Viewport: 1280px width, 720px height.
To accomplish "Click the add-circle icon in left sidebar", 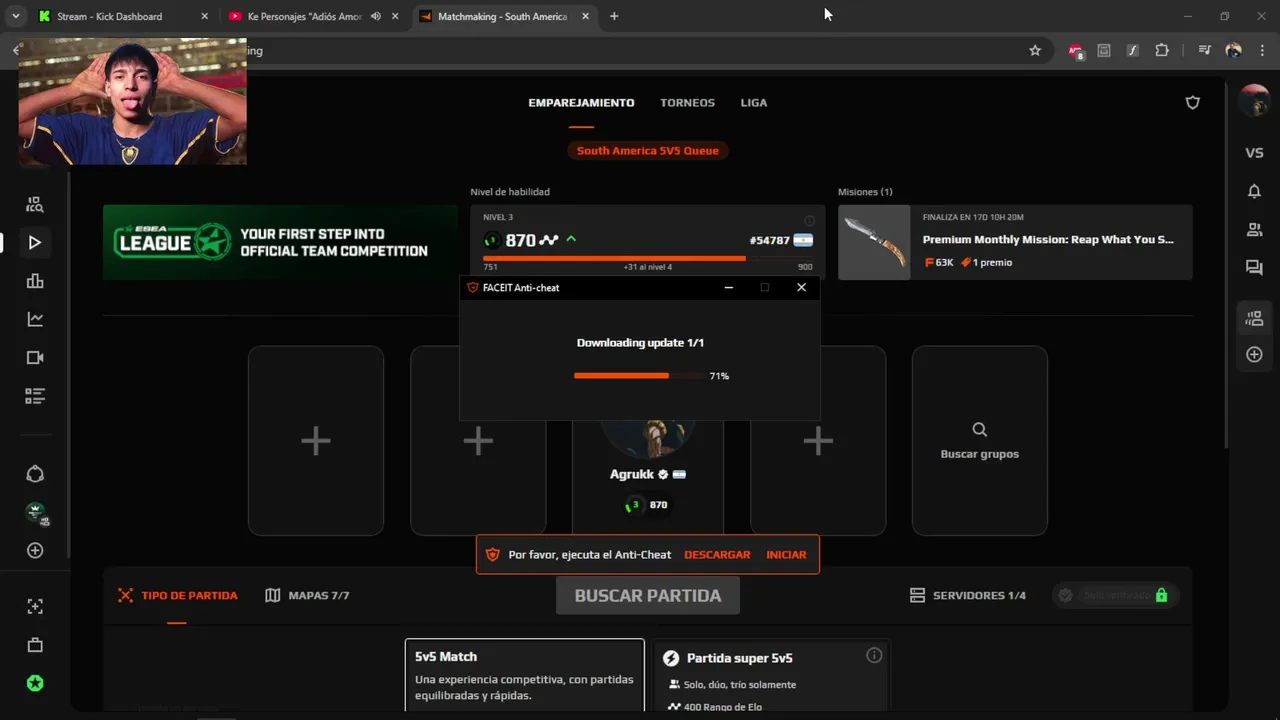I will pyautogui.click(x=35, y=551).
